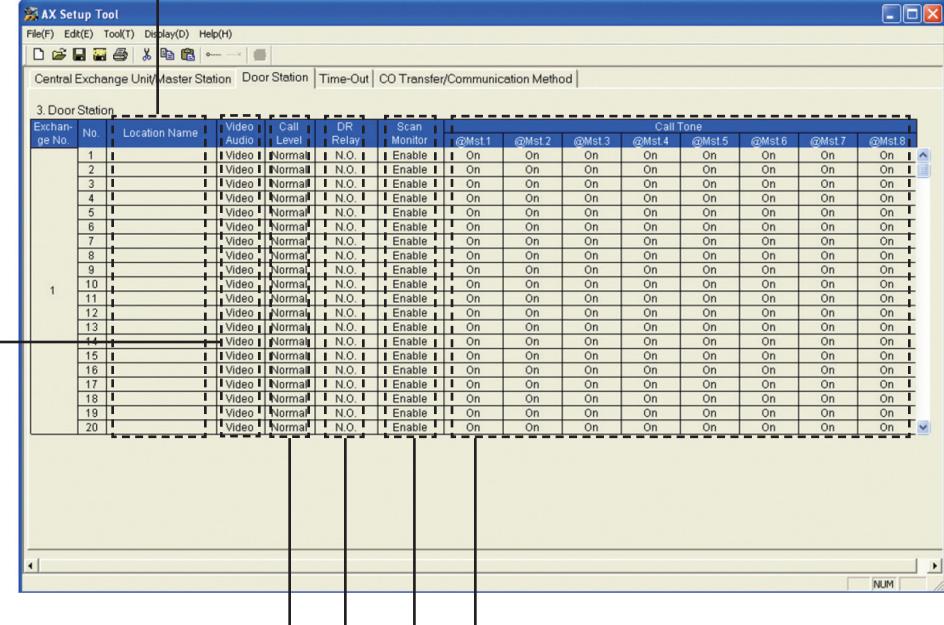
Task: Open Call Level dropdown for station 3
Action: pyautogui.click(x=289, y=184)
